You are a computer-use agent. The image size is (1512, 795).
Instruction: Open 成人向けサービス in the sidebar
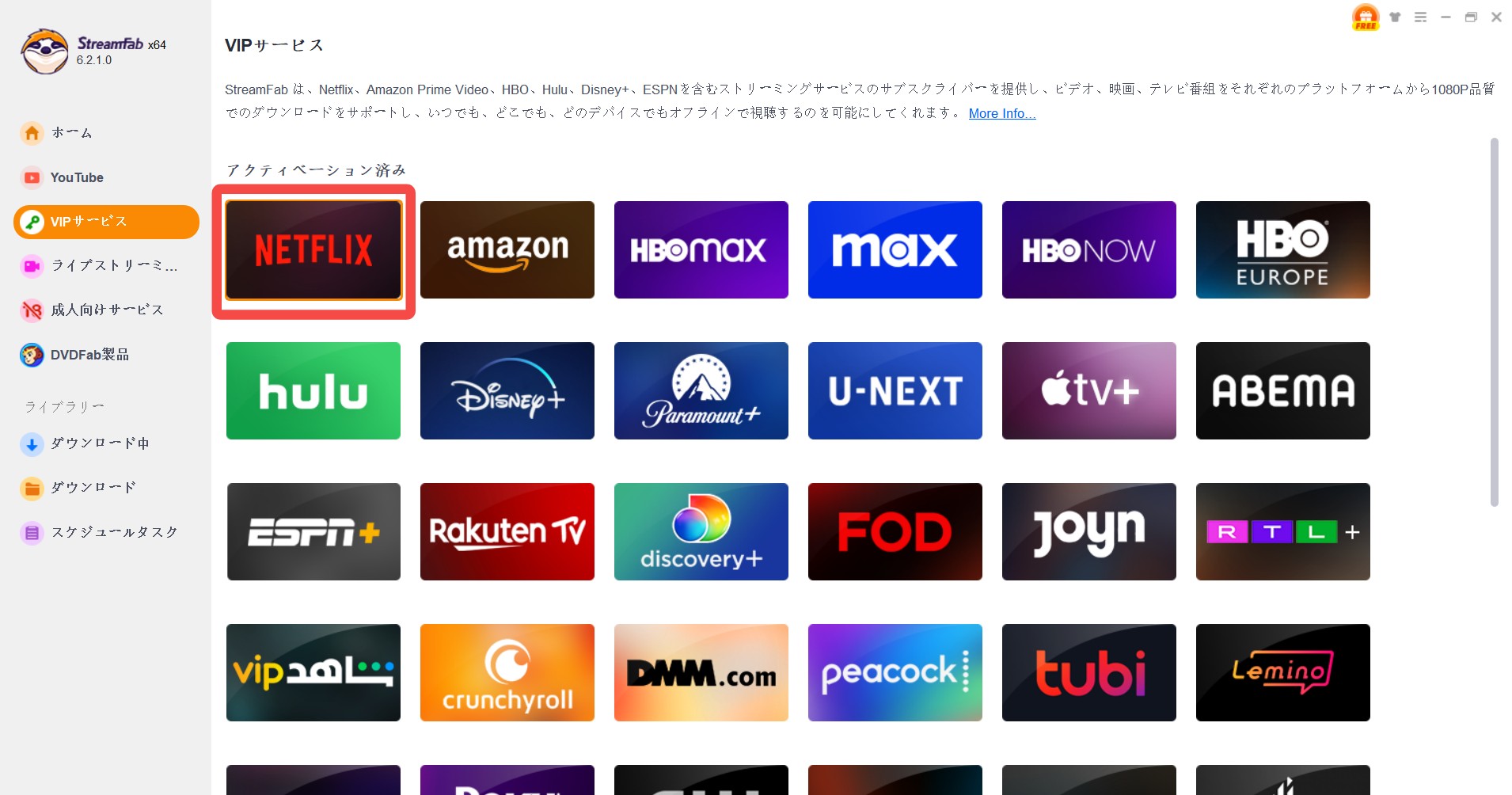106,310
